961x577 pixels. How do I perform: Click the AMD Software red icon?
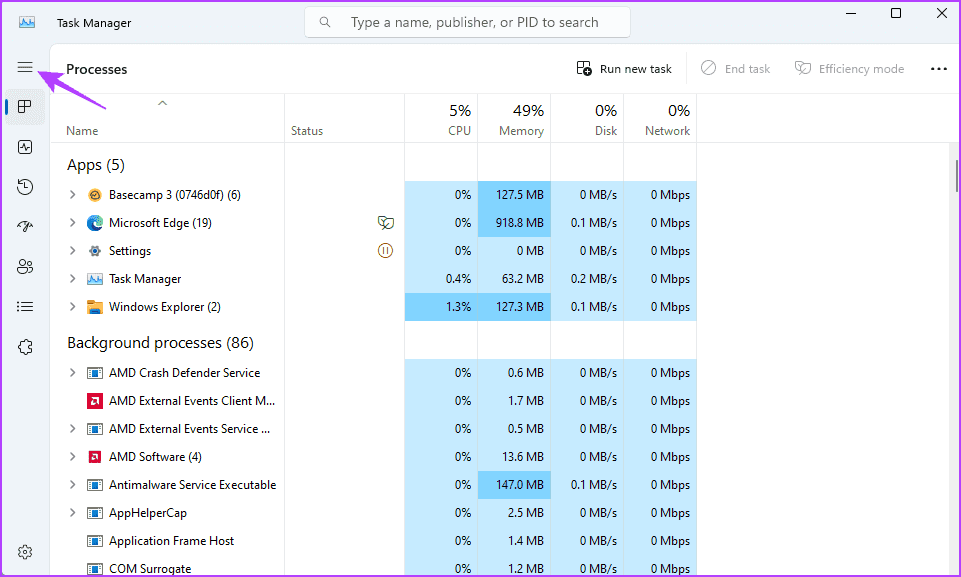(x=94, y=457)
